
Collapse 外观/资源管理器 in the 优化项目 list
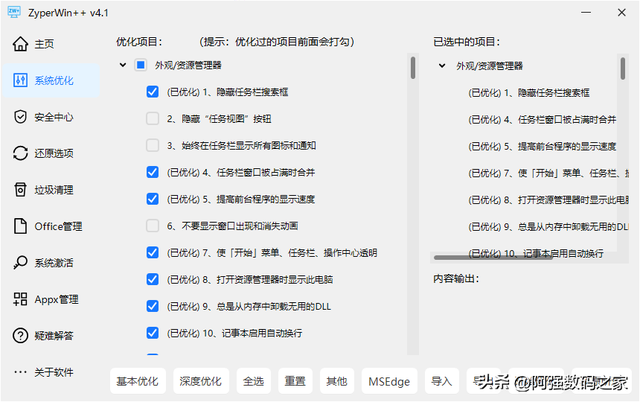pos(122,65)
